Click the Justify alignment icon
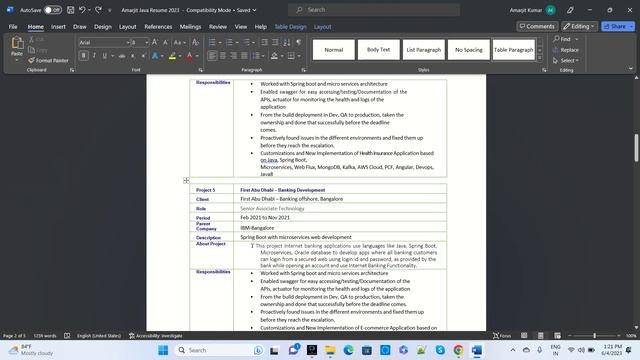The image size is (640, 360). coord(244,56)
